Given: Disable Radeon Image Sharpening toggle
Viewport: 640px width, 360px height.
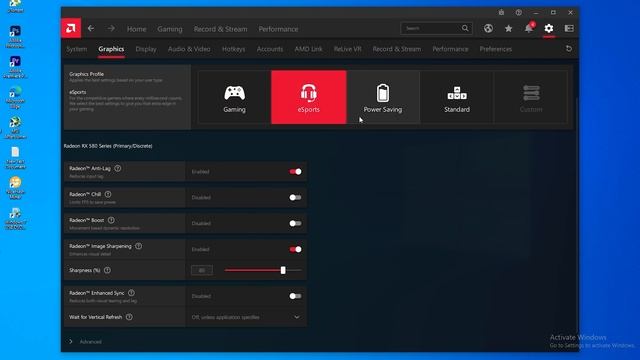Looking at the screenshot, I should click(296, 249).
